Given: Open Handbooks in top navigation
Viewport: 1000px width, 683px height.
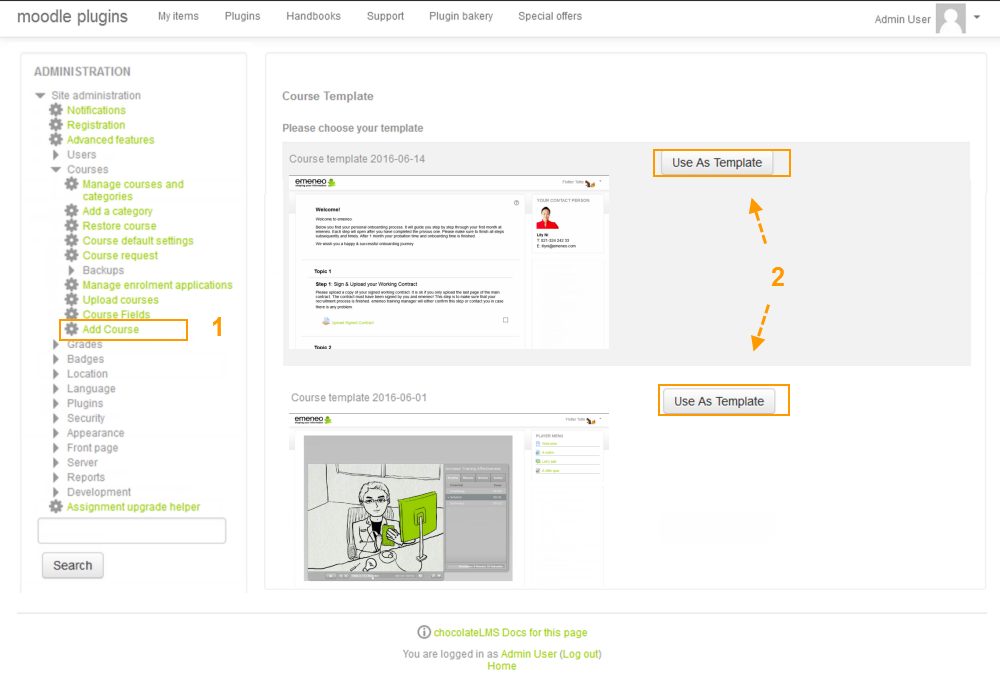Looking at the screenshot, I should [313, 16].
